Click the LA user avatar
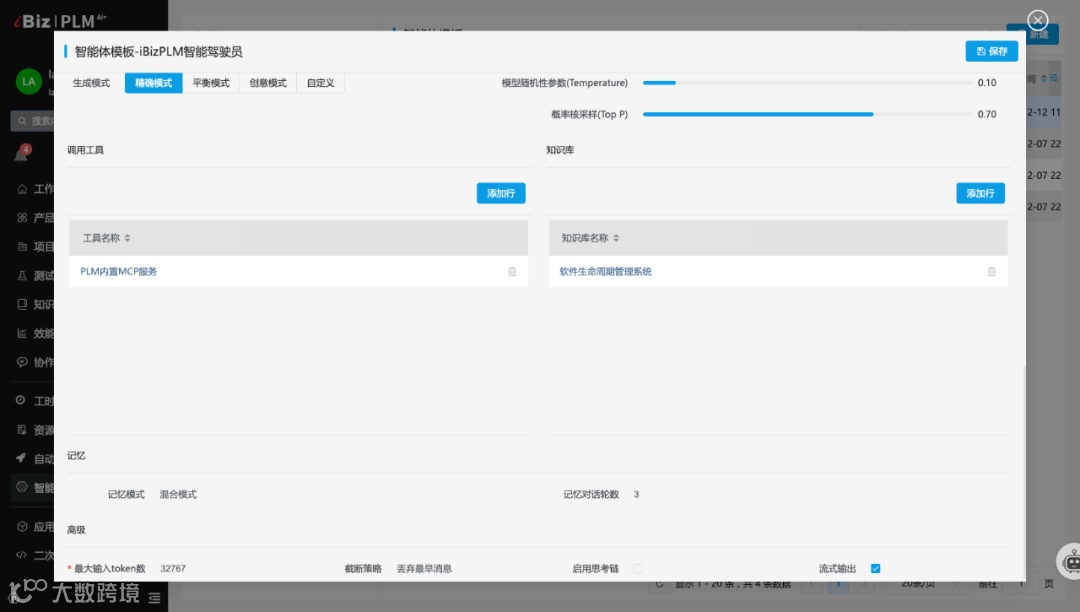This screenshot has height=612, width=1080. click(x=28, y=81)
